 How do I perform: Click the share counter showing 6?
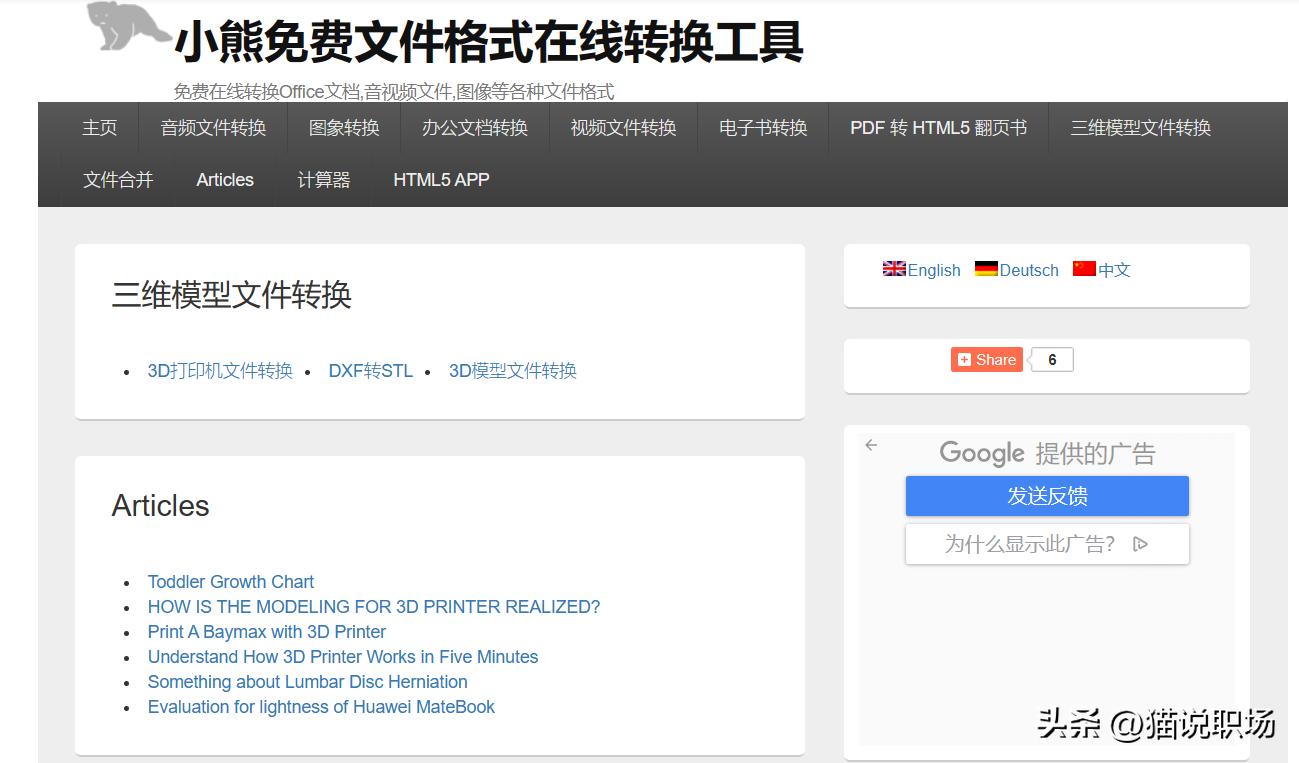[1051, 359]
